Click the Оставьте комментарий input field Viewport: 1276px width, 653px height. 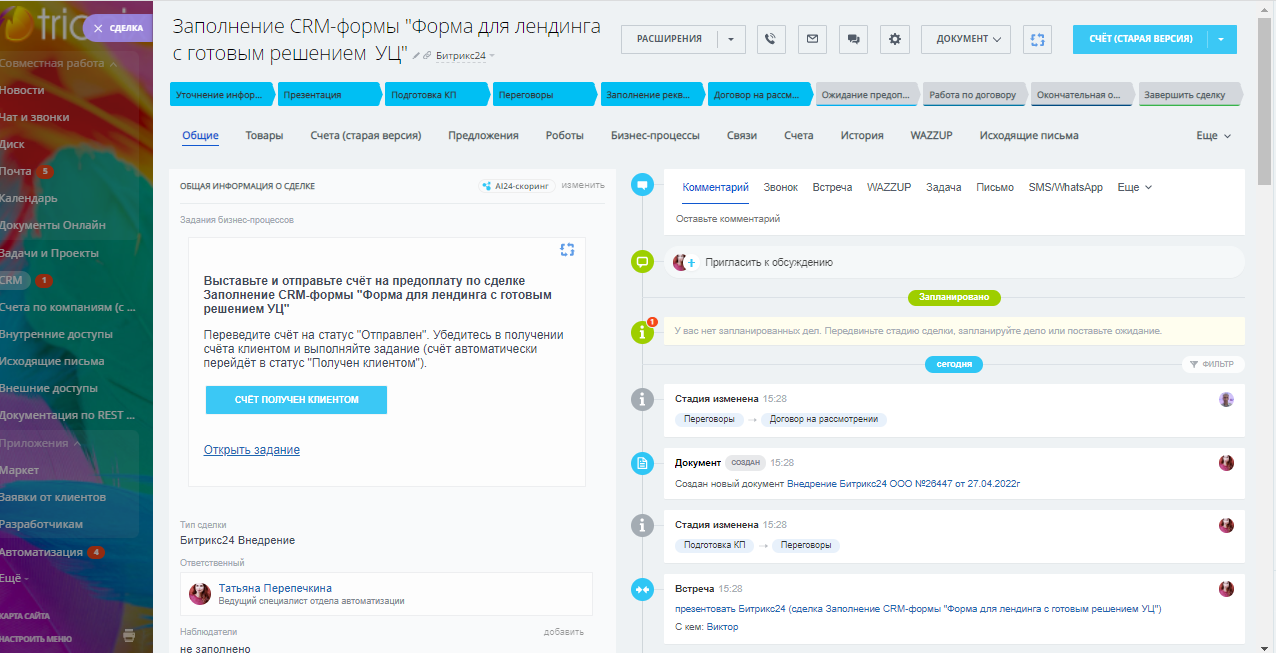coord(900,218)
